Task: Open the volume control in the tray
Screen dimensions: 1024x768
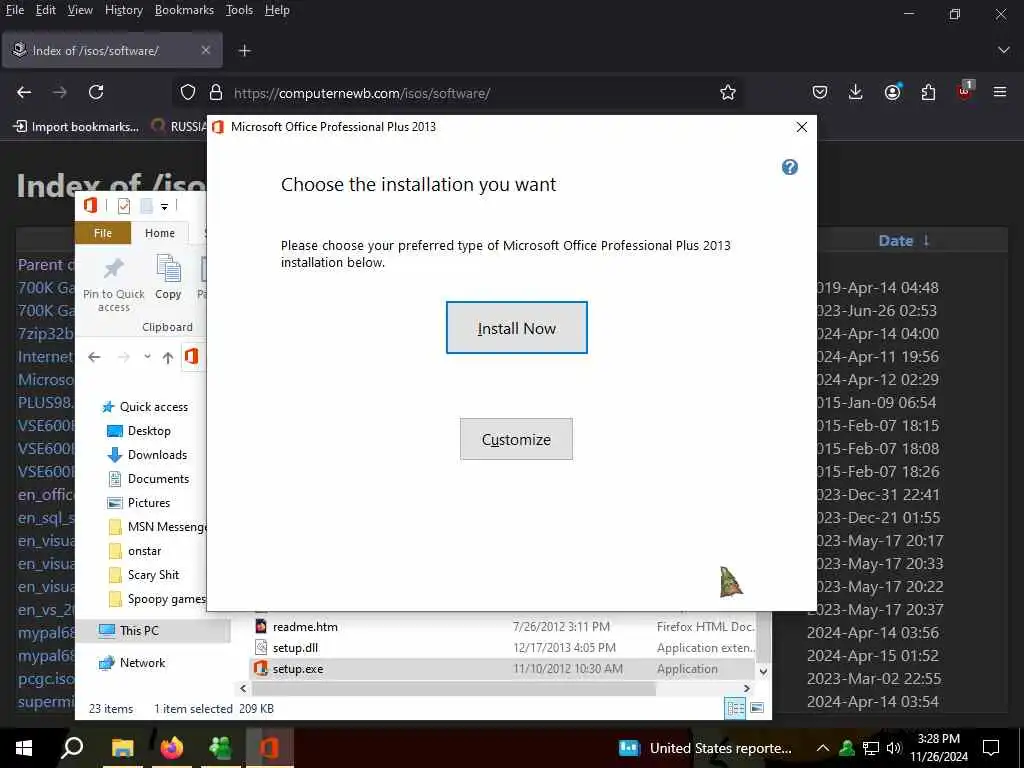Action: pyautogui.click(x=893, y=748)
